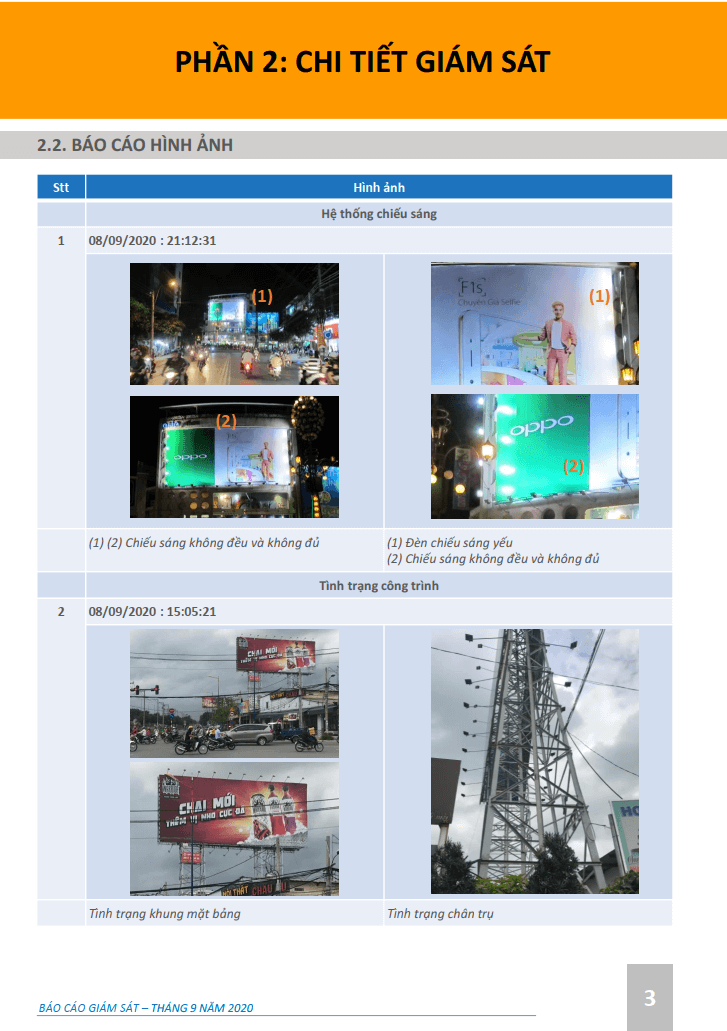Select the 'Hệ thống chiếu sáng' subheader row
Viewport: 727px width, 1031px height.
point(378,214)
